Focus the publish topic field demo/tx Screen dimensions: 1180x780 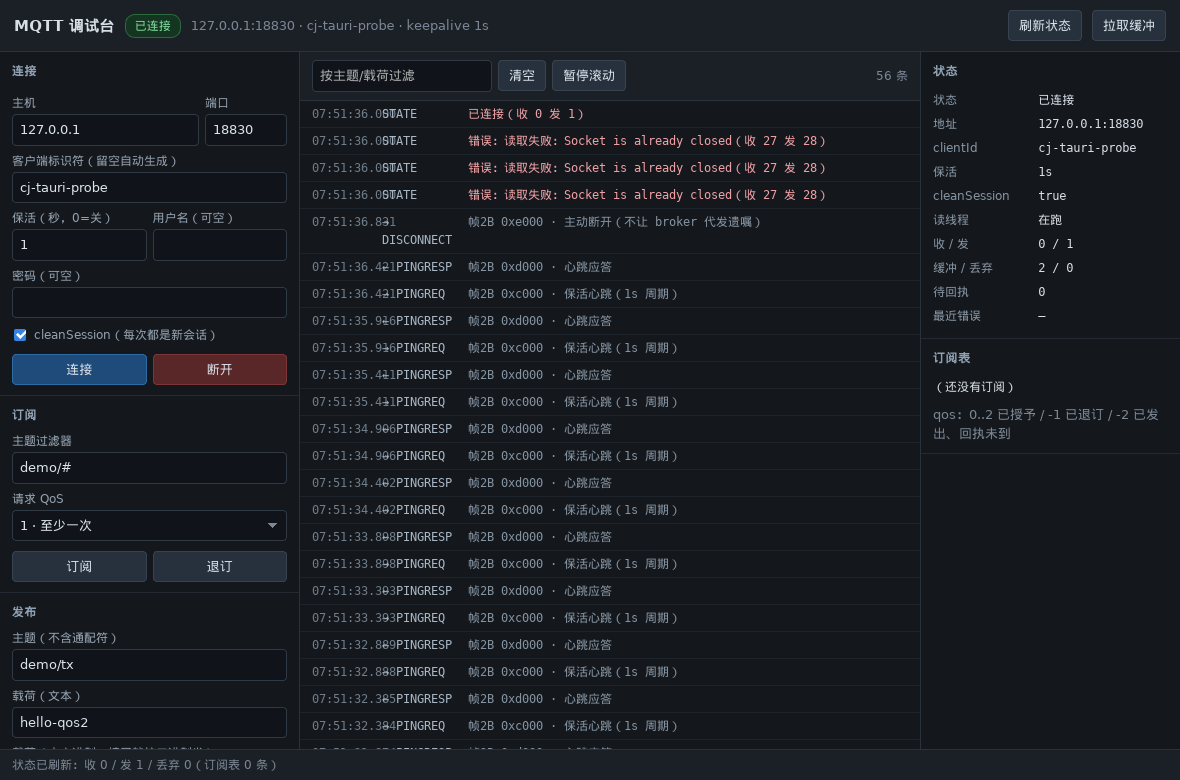(x=149, y=665)
